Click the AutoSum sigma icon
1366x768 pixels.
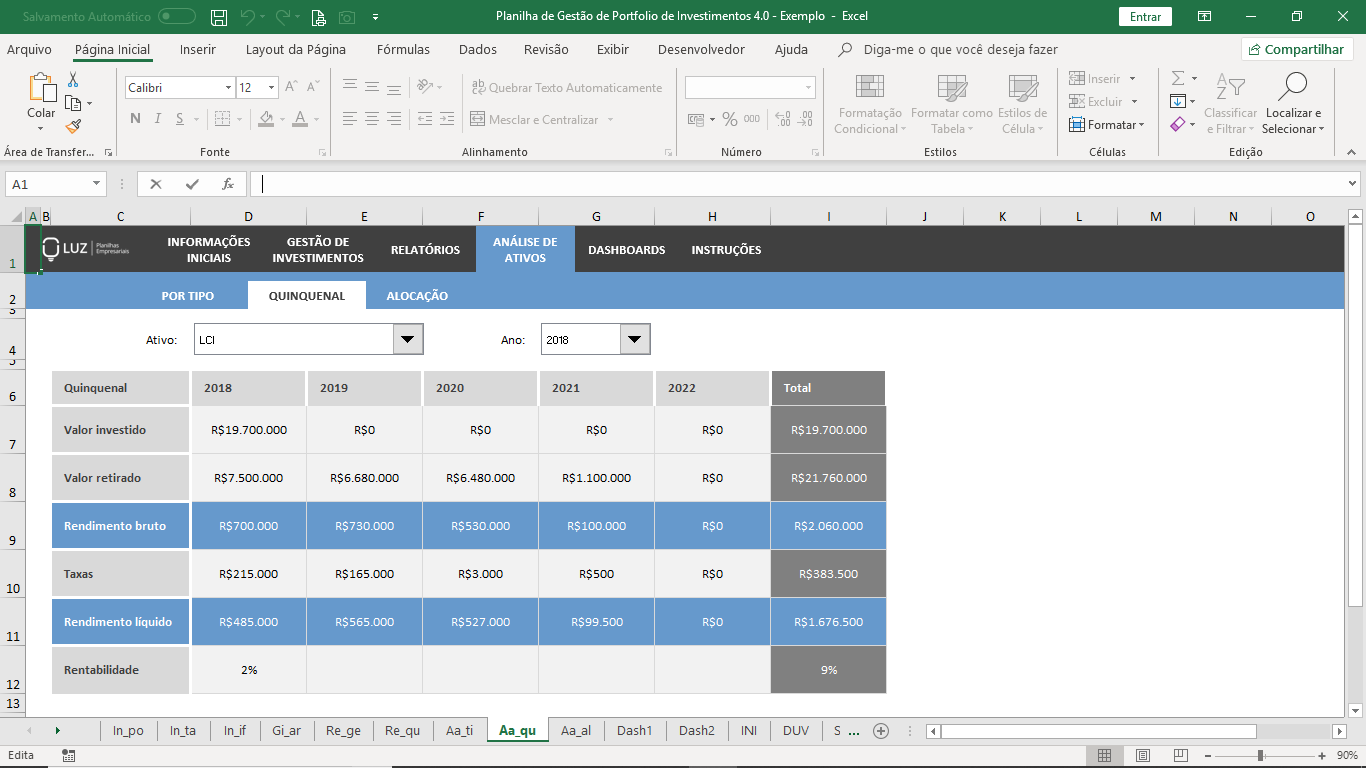click(1178, 78)
